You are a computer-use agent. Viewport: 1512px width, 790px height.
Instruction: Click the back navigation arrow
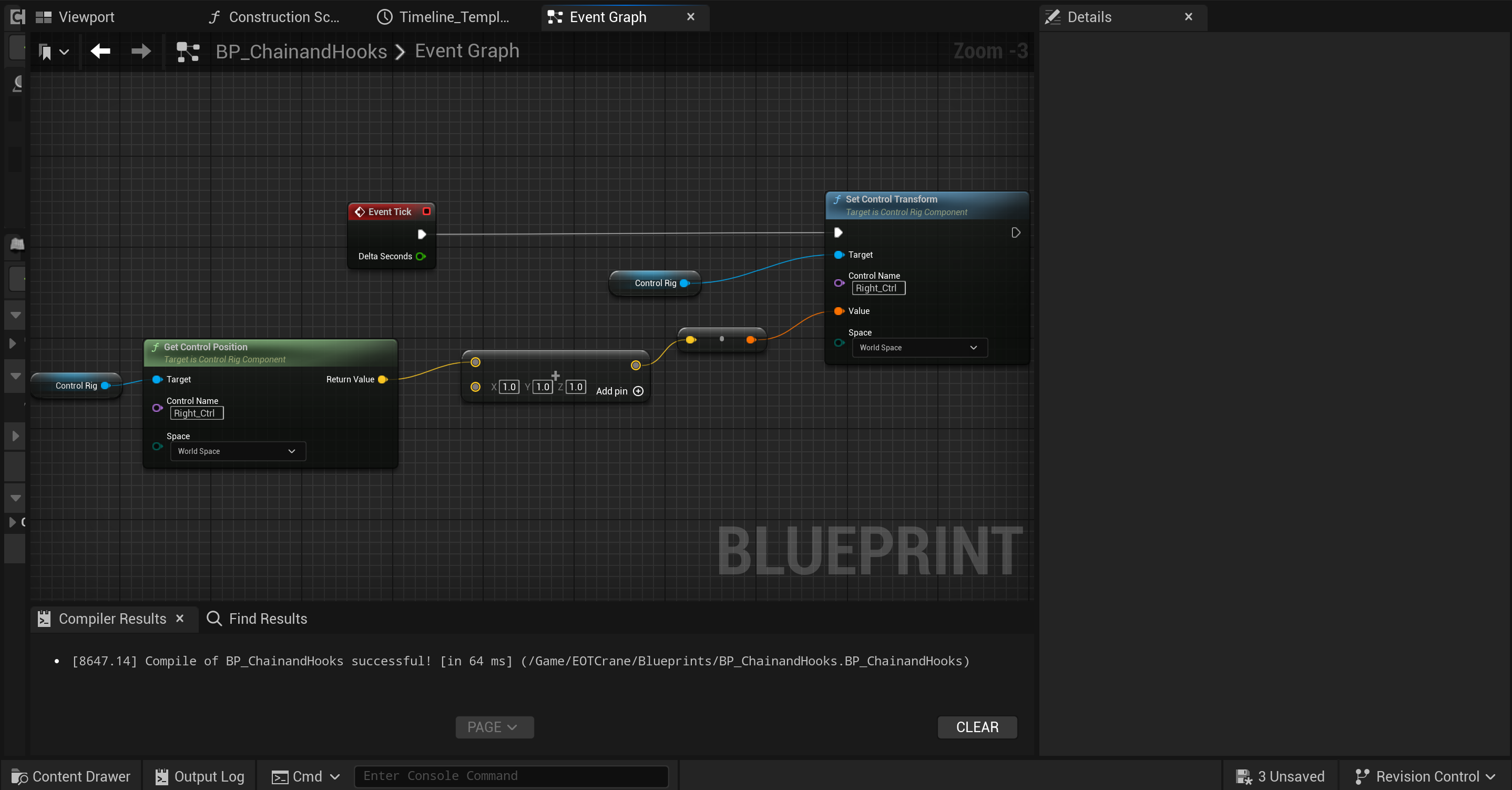tap(100, 51)
